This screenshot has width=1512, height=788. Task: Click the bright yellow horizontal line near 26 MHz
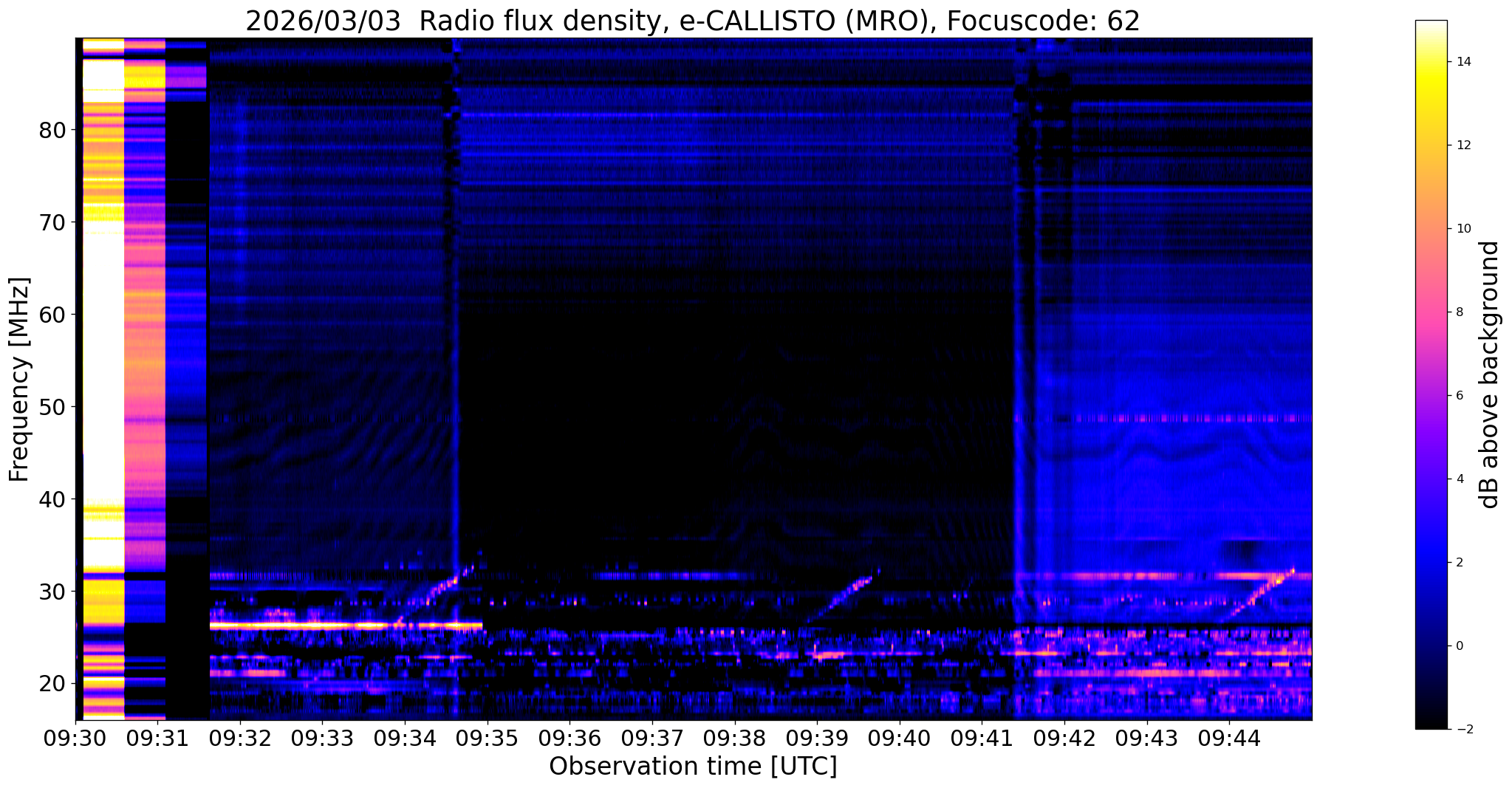click(x=346, y=626)
